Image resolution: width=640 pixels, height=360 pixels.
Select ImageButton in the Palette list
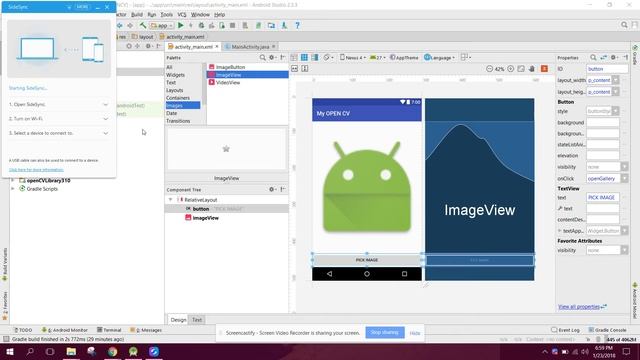pos(230,67)
